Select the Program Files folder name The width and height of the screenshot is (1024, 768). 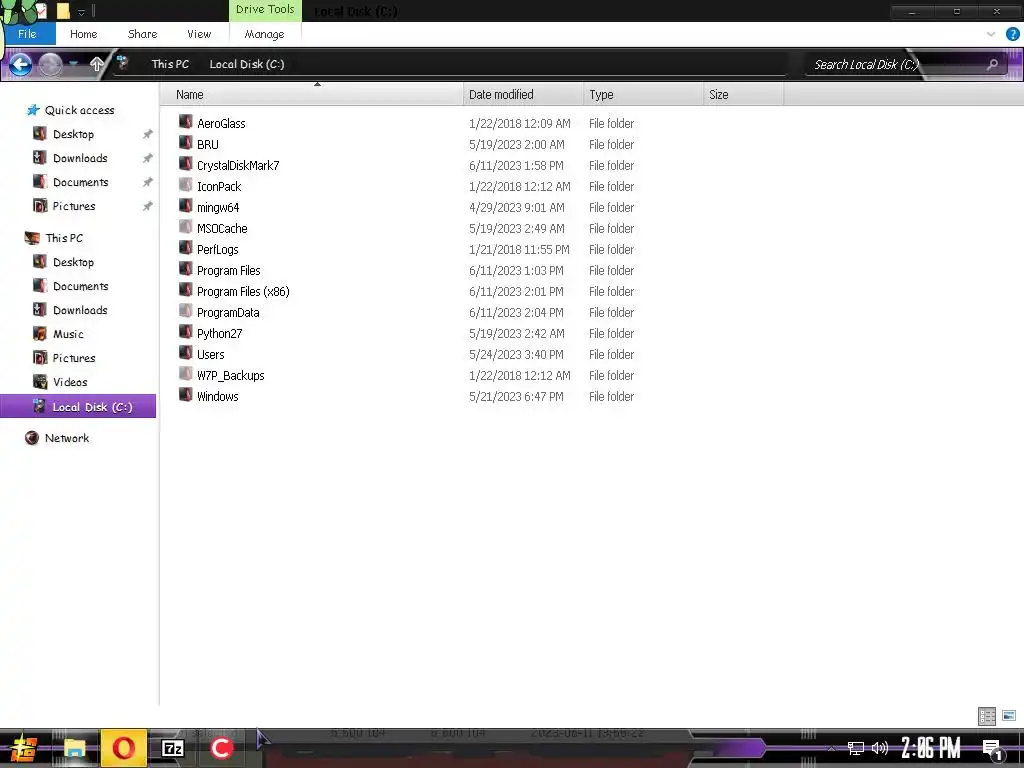pos(229,270)
